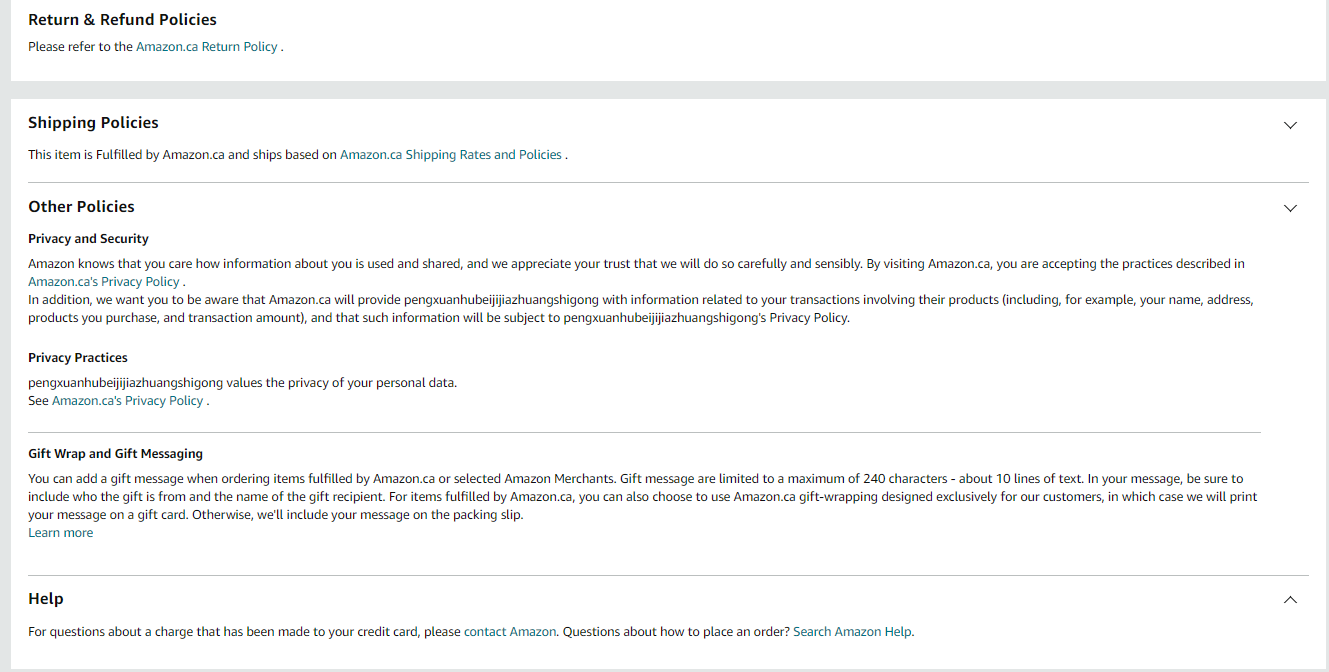Click Learn more about gift messaging
This screenshot has width=1329, height=672.
coord(60,533)
